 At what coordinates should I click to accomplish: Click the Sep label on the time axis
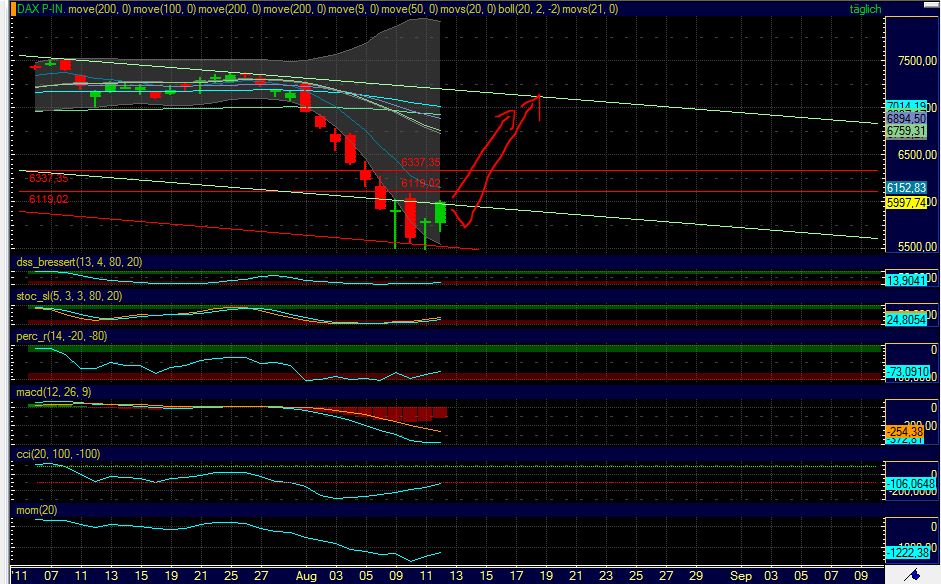click(x=741, y=577)
